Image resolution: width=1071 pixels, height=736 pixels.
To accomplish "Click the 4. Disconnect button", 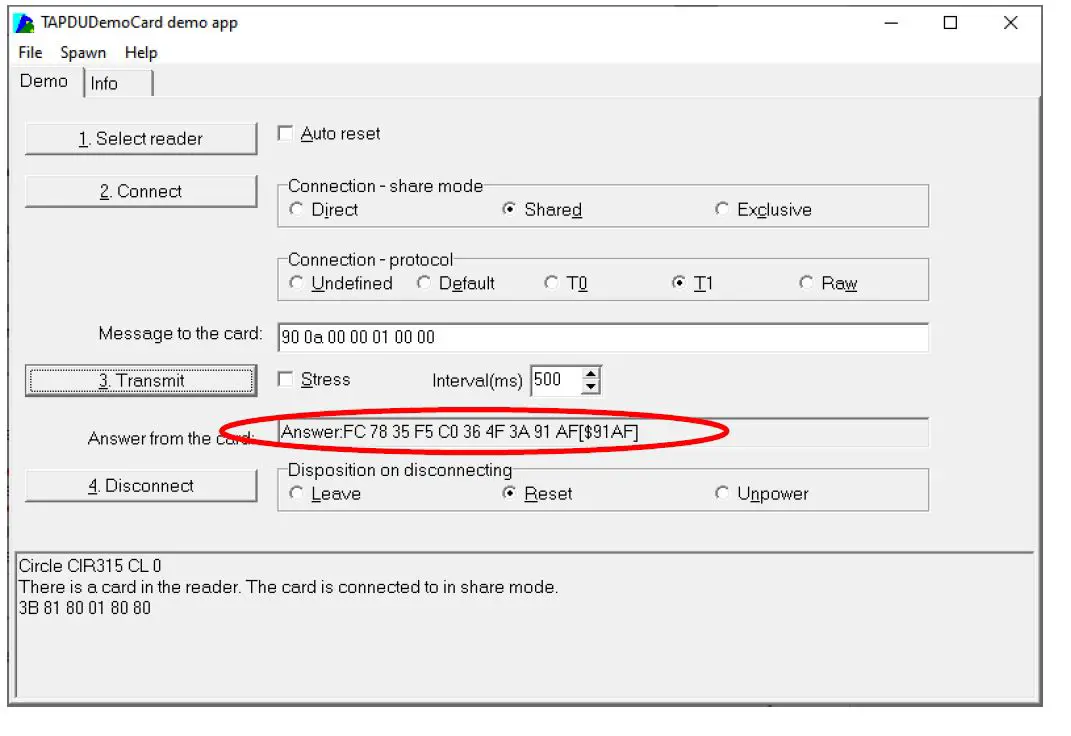I will (x=141, y=485).
